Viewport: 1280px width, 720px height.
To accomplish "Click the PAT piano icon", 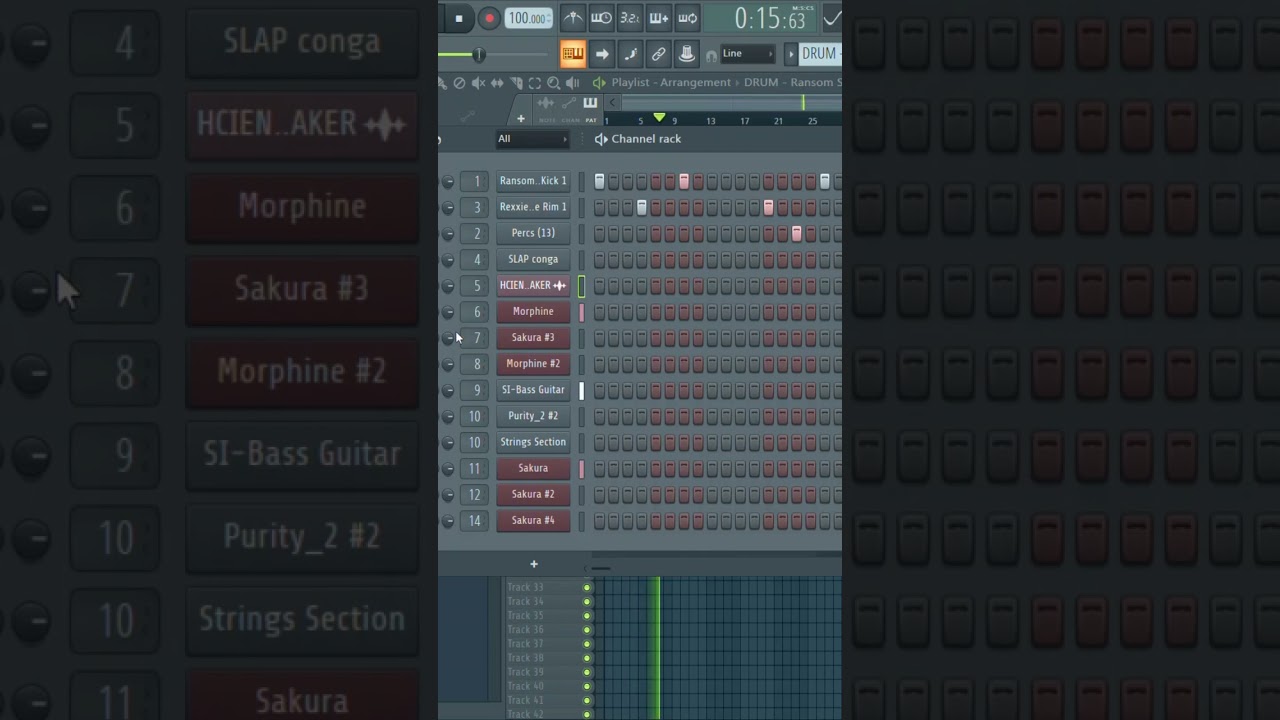I will [x=590, y=104].
